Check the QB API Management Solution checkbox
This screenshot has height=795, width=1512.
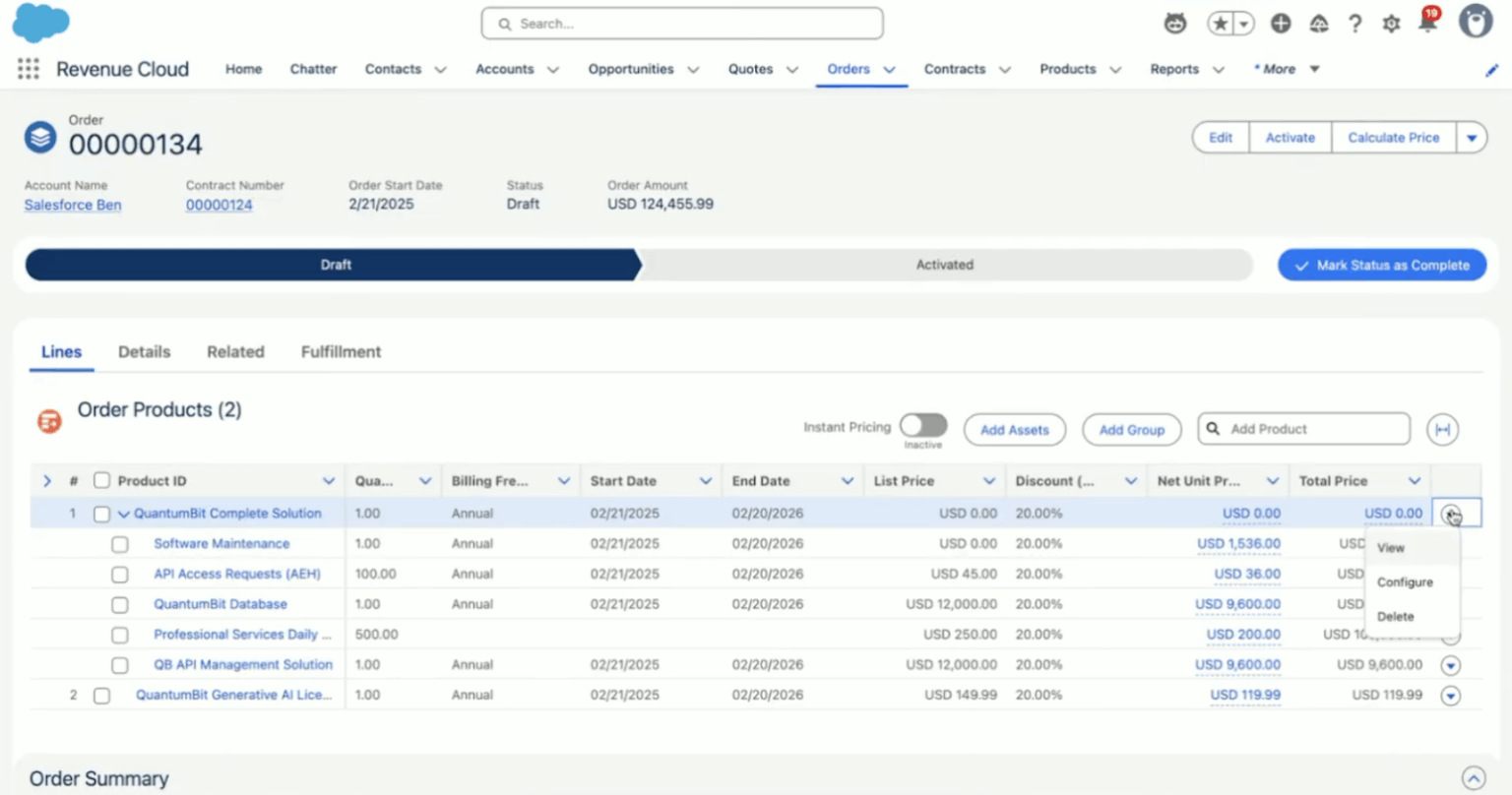tap(120, 666)
